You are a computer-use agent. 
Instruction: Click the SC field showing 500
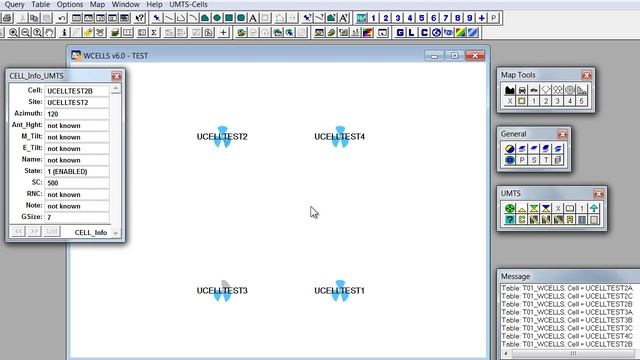pyautogui.click(x=77, y=183)
